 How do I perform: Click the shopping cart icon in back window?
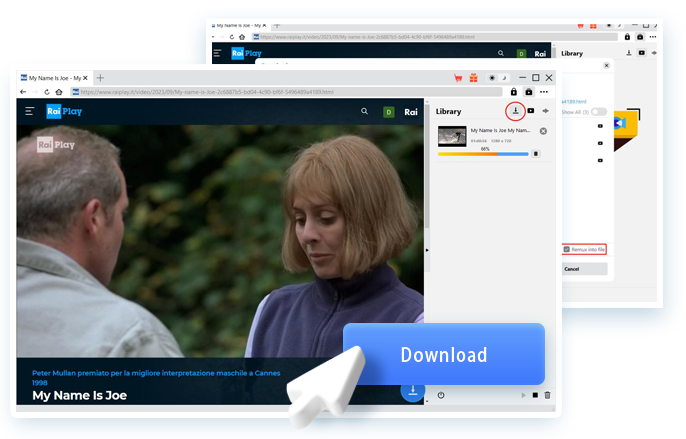(580, 26)
